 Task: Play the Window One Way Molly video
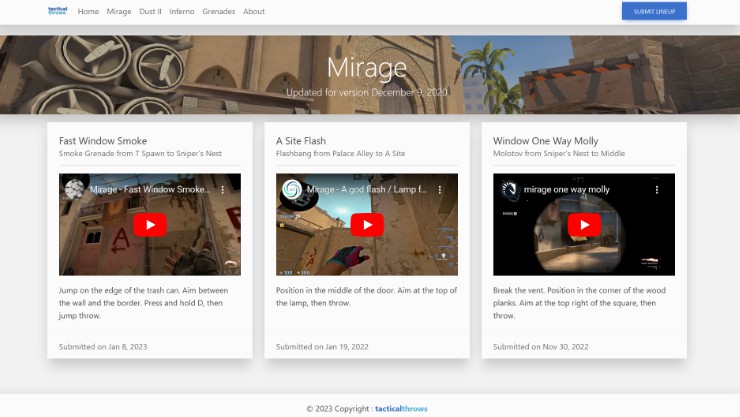coord(584,225)
